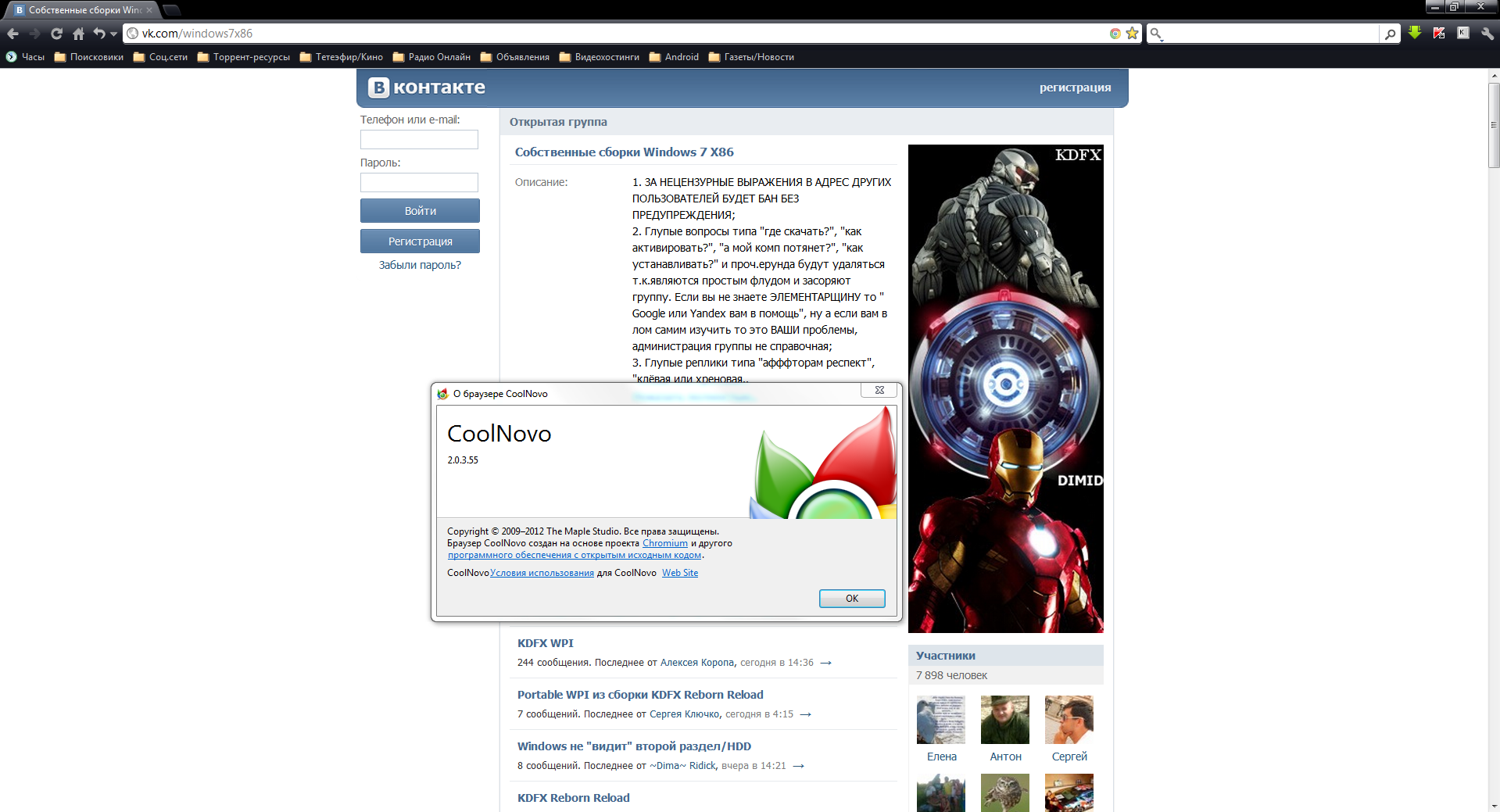This screenshot has height=812, width=1500.
Task: Open the 'Видеохостинги' bookmarks folder
Action: coord(599,57)
